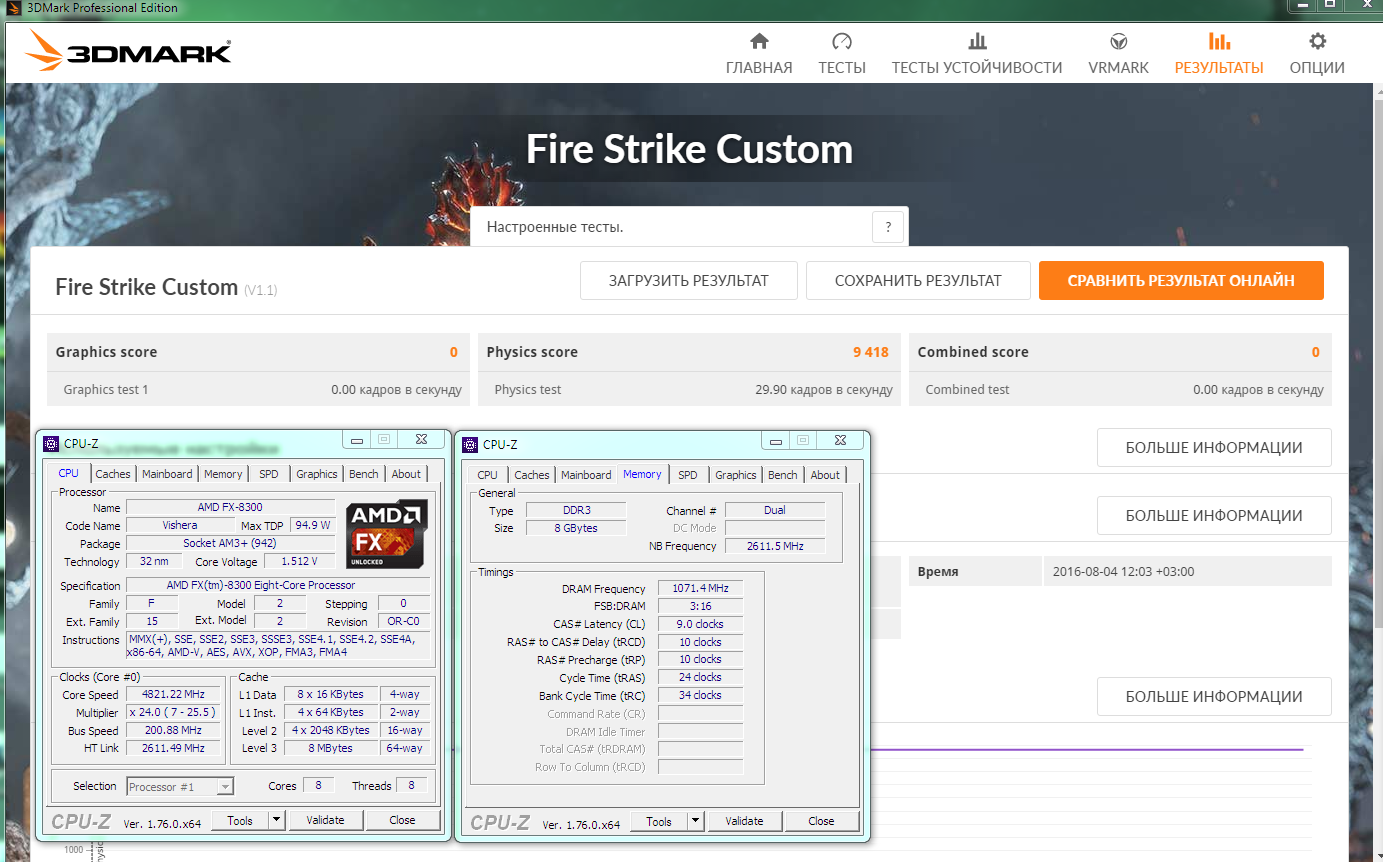This screenshot has height=862, width=1383.
Task: Open SPD tab in CPU-Z CPU window
Action: 269,474
